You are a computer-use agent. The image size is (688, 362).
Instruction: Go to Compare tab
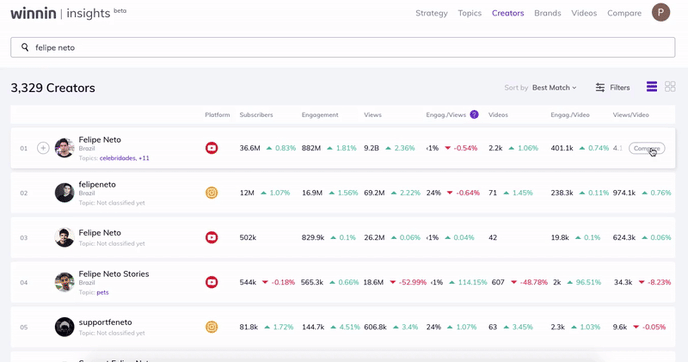624,13
